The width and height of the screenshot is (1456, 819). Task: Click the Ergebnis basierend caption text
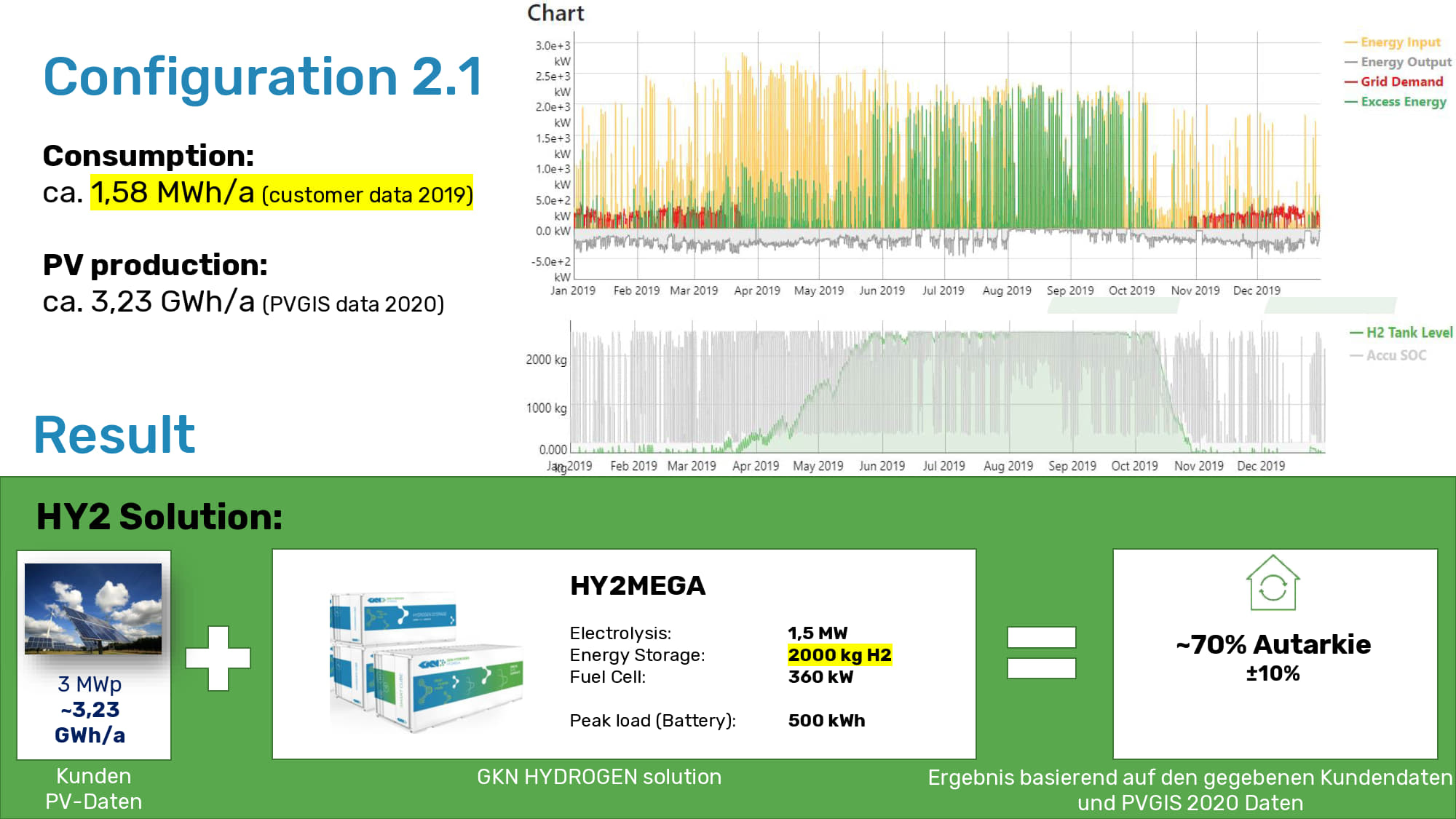[1190, 790]
